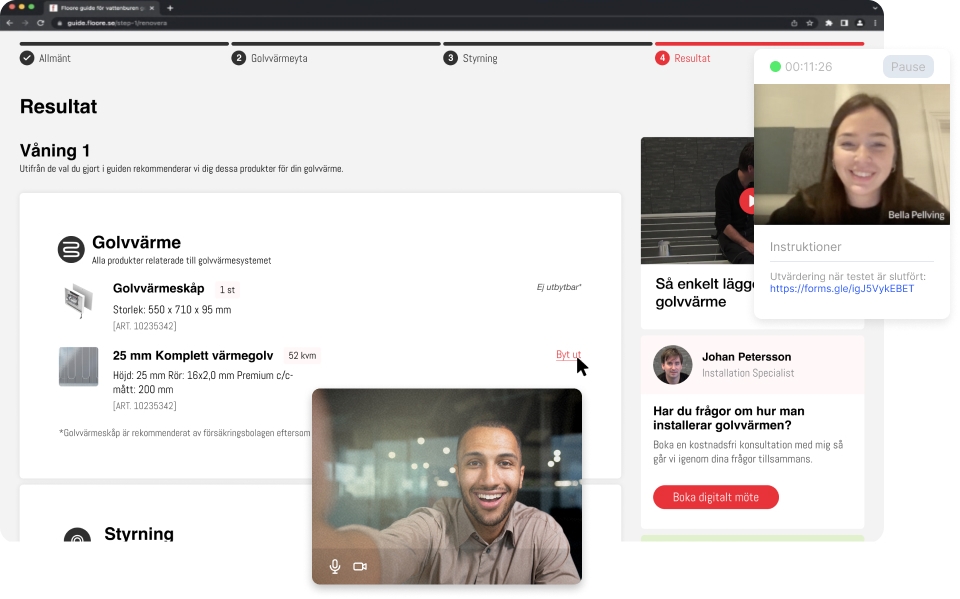The height and width of the screenshot is (599, 960).
Task: Click the step 2 number badge
Action: 239,58
